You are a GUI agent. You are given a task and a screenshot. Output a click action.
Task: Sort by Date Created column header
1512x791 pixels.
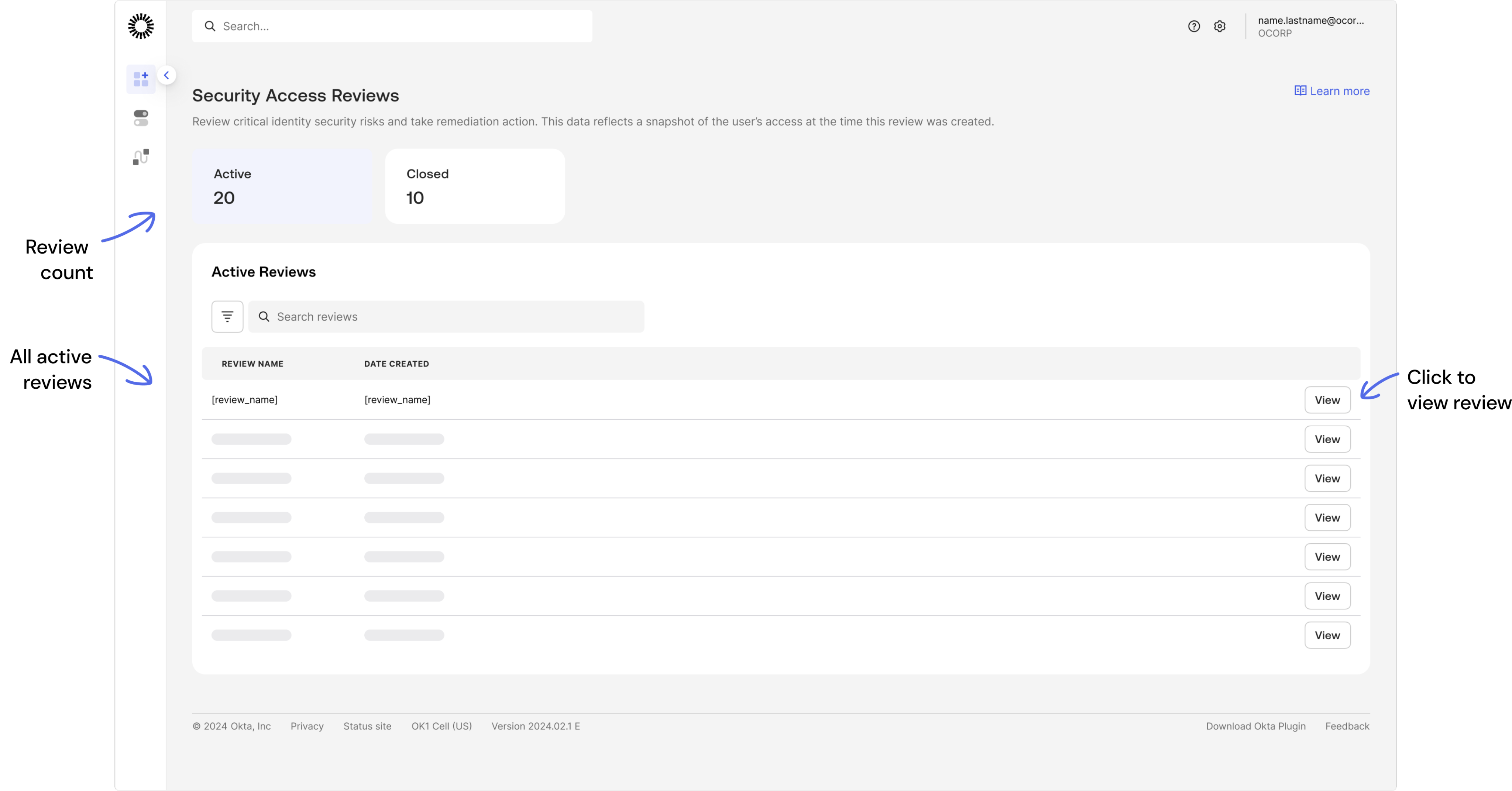tap(396, 364)
